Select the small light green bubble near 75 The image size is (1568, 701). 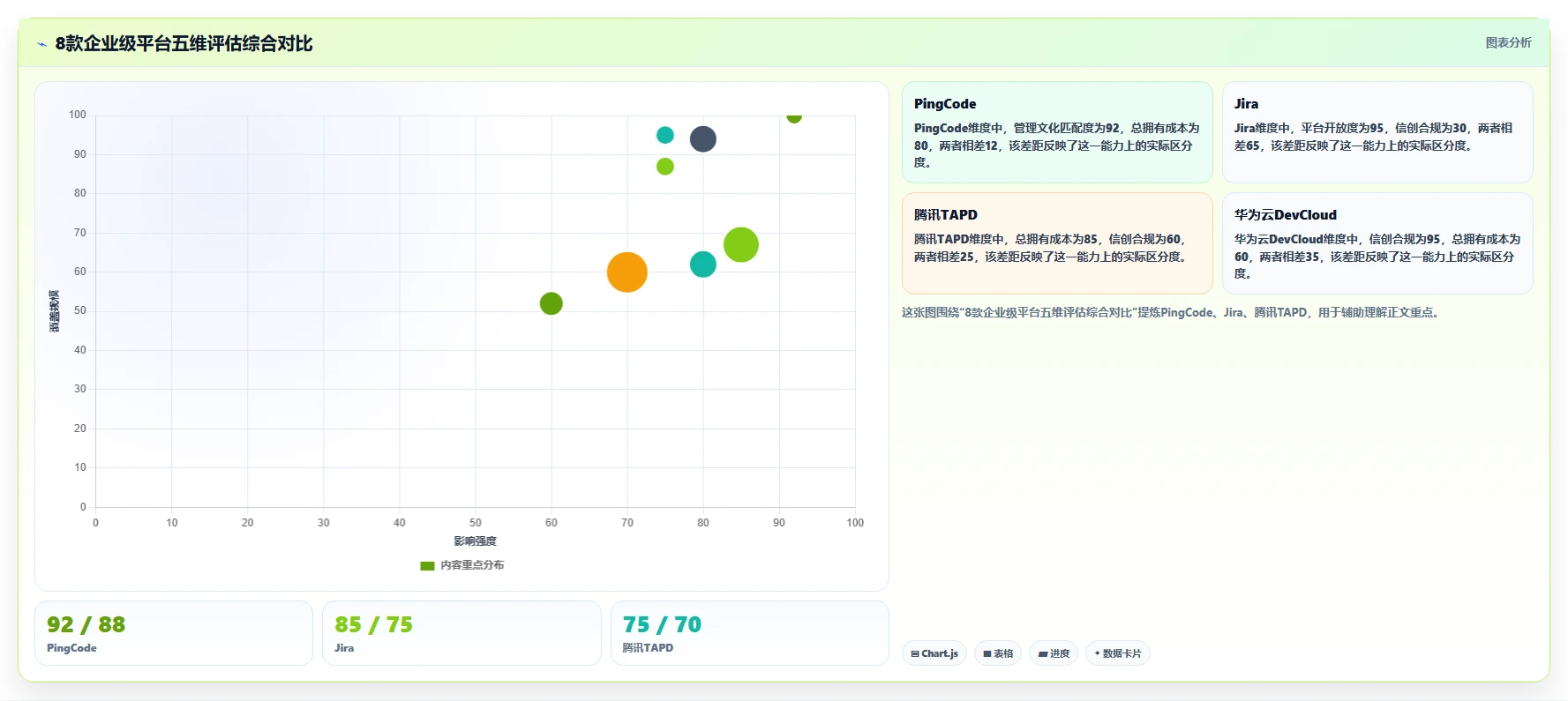pos(665,167)
